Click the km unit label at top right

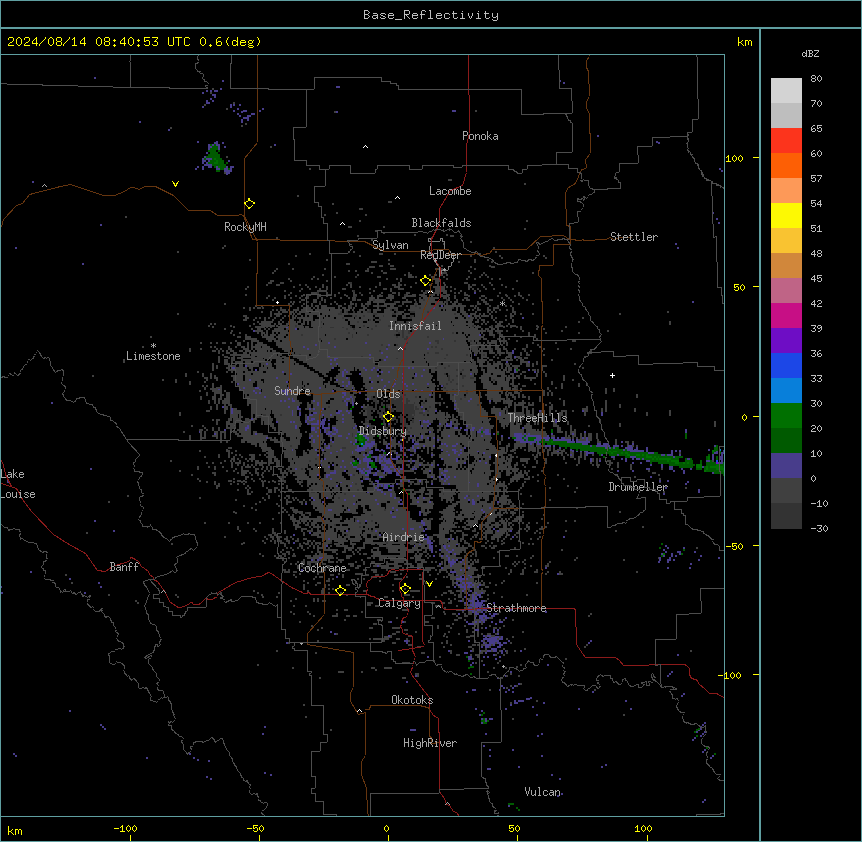745,42
